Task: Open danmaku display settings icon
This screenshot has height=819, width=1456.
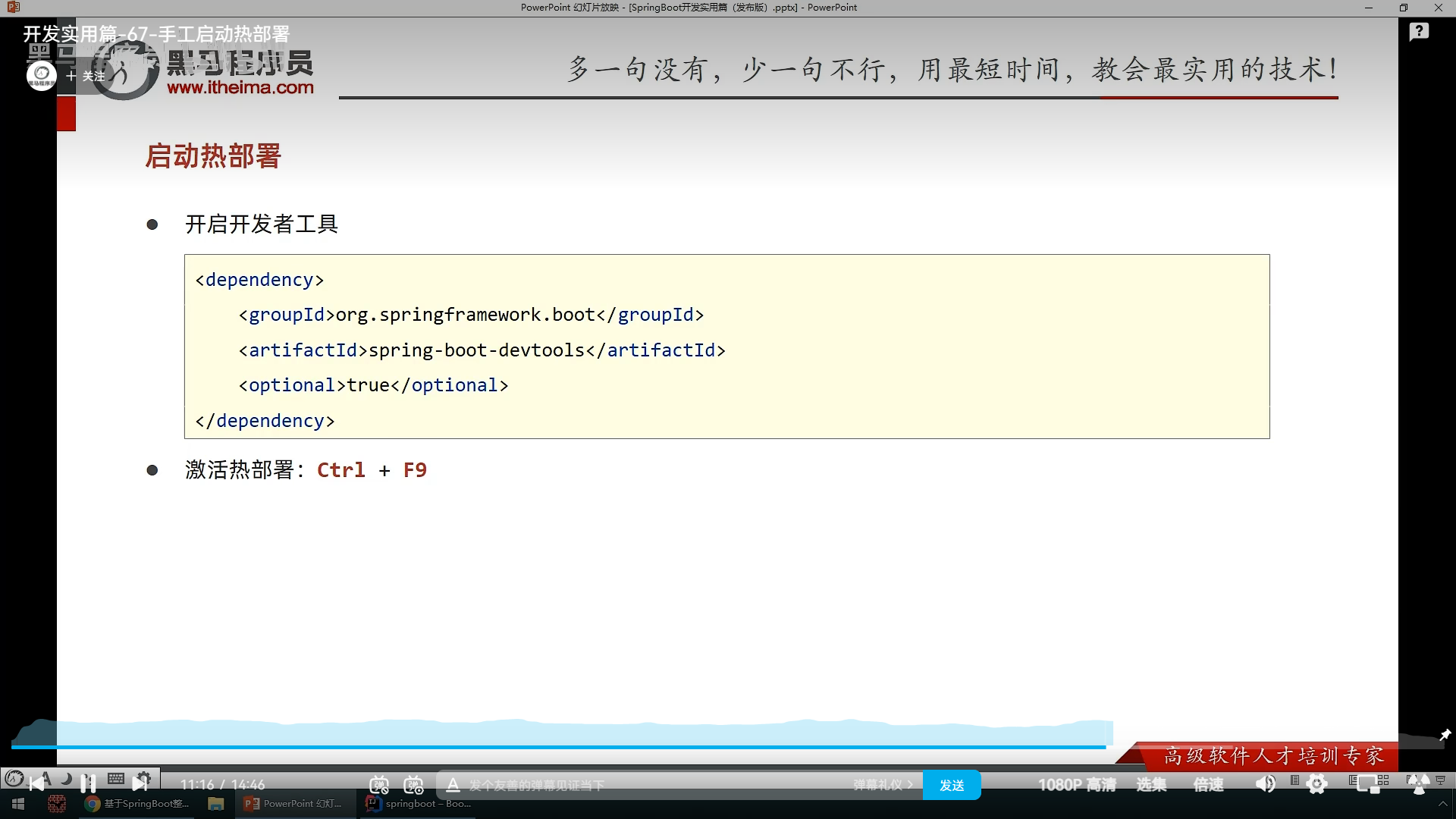Action: [x=413, y=785]
